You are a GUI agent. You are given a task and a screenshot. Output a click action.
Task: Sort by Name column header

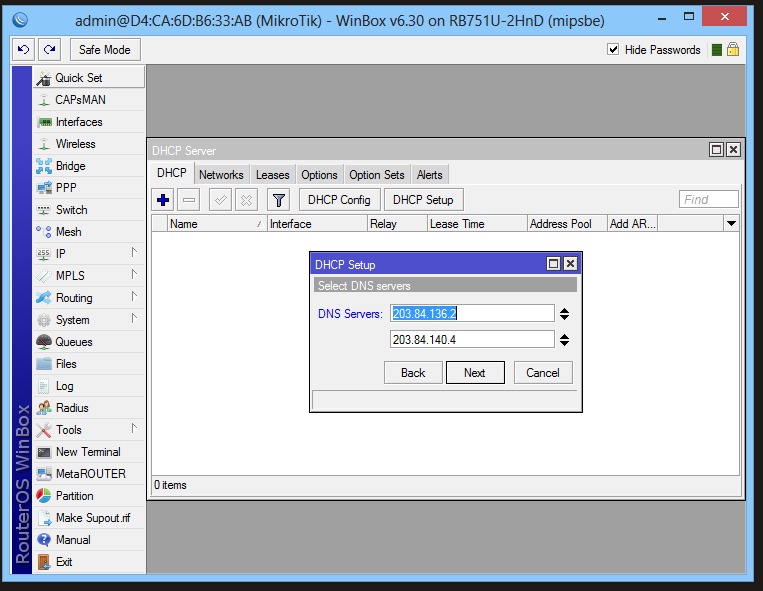click(217, 224)
